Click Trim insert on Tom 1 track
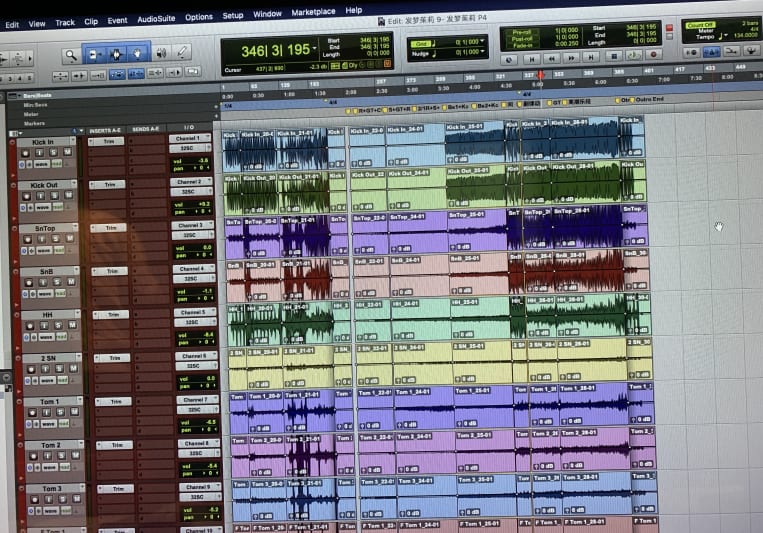Image resolution: width=763 pixels, height=533 pixels. click(x=113, y=402)
